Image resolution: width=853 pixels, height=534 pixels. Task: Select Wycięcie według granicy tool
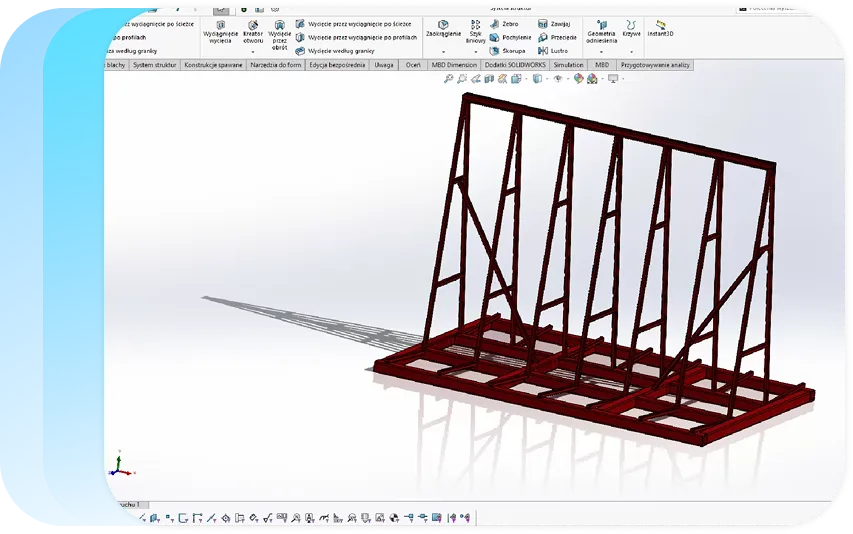pyautogui.click(x=335, y=51)
